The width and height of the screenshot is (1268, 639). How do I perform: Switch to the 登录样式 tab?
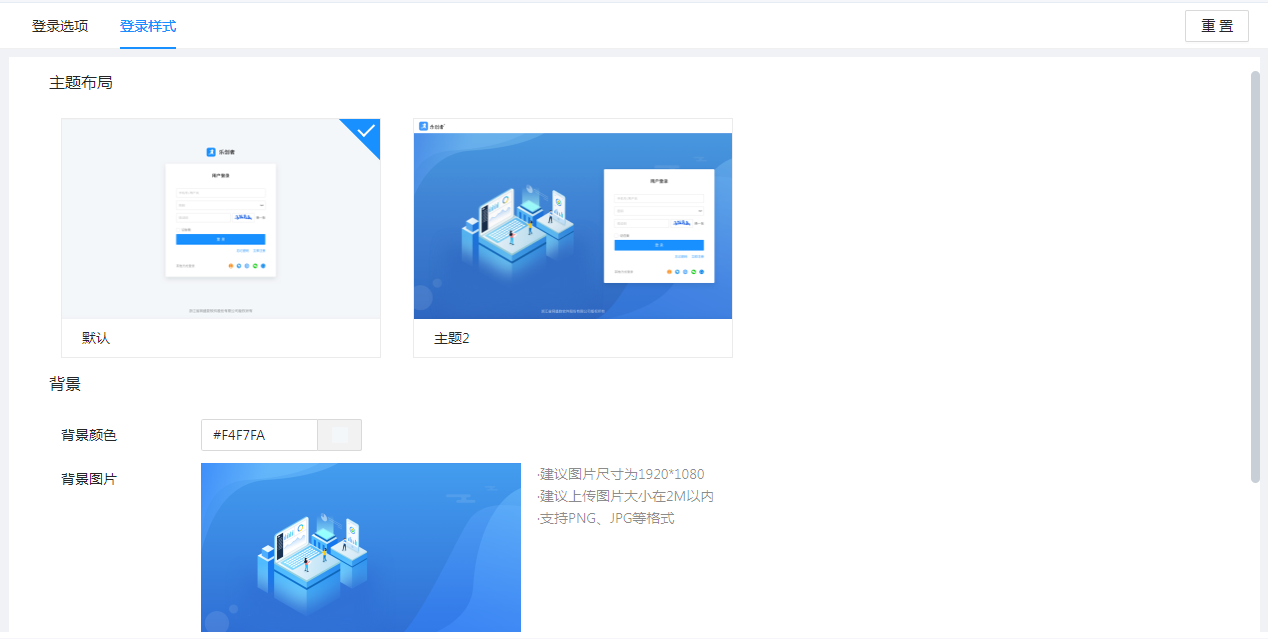click(148, 26)
